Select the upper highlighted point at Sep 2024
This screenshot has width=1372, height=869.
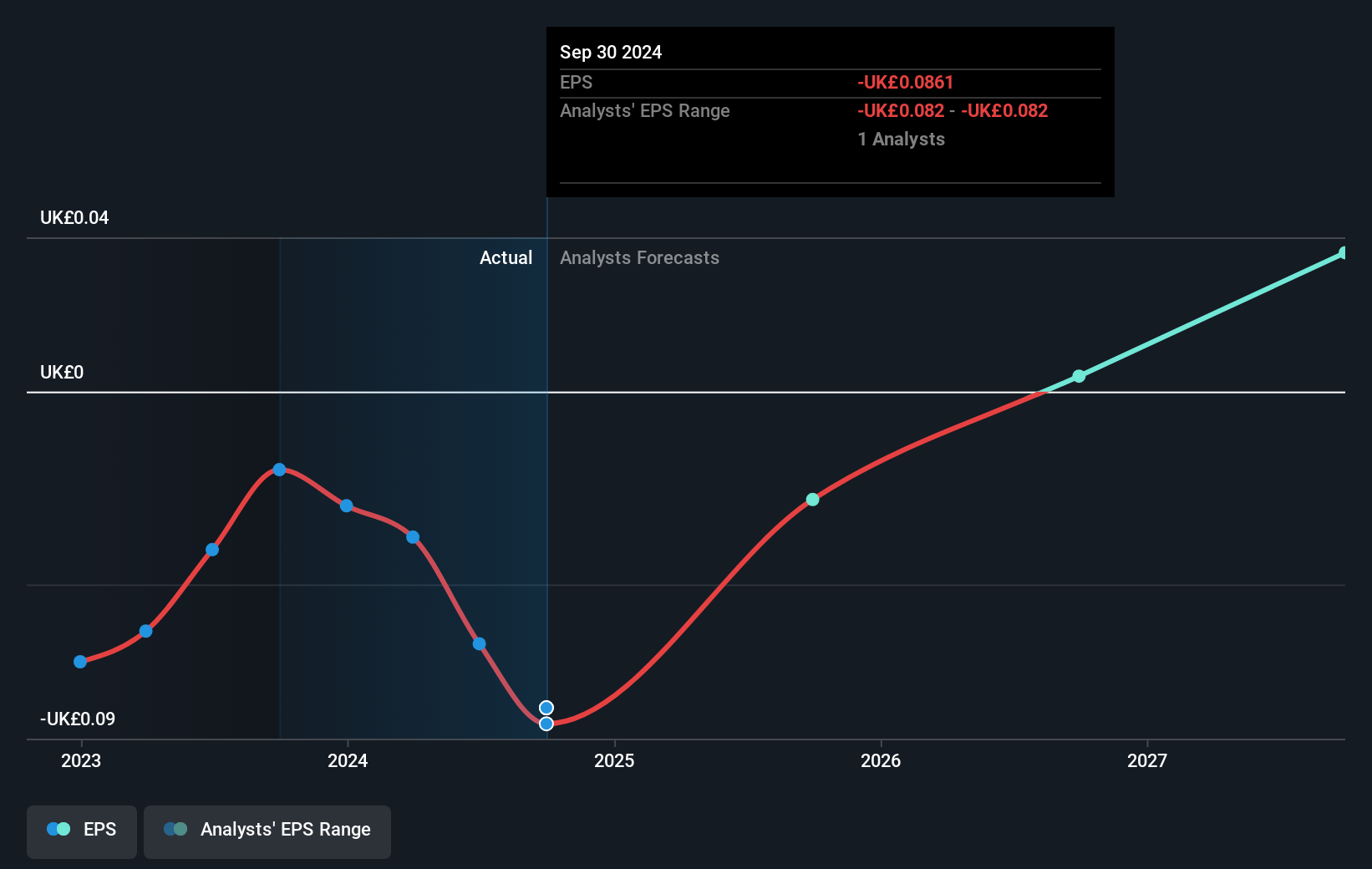click(x=546, y=708)
